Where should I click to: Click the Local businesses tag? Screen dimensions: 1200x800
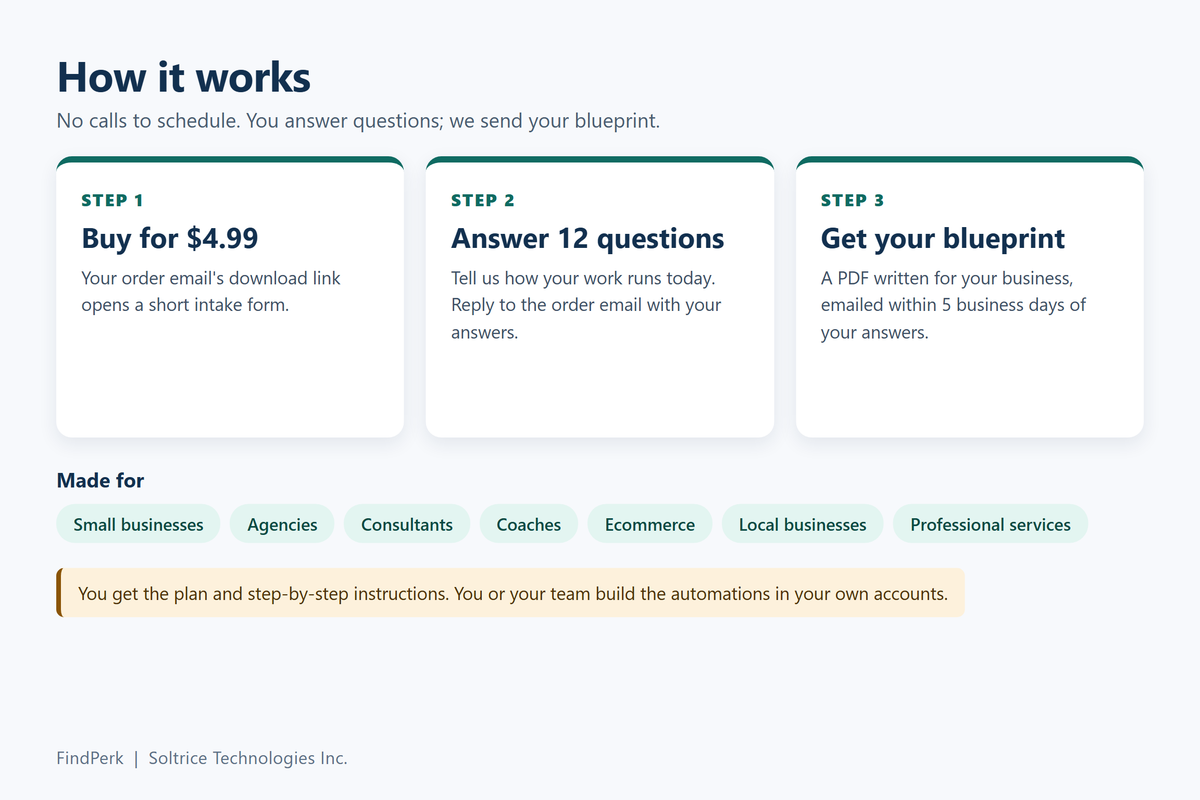click(x=803, y=524)
